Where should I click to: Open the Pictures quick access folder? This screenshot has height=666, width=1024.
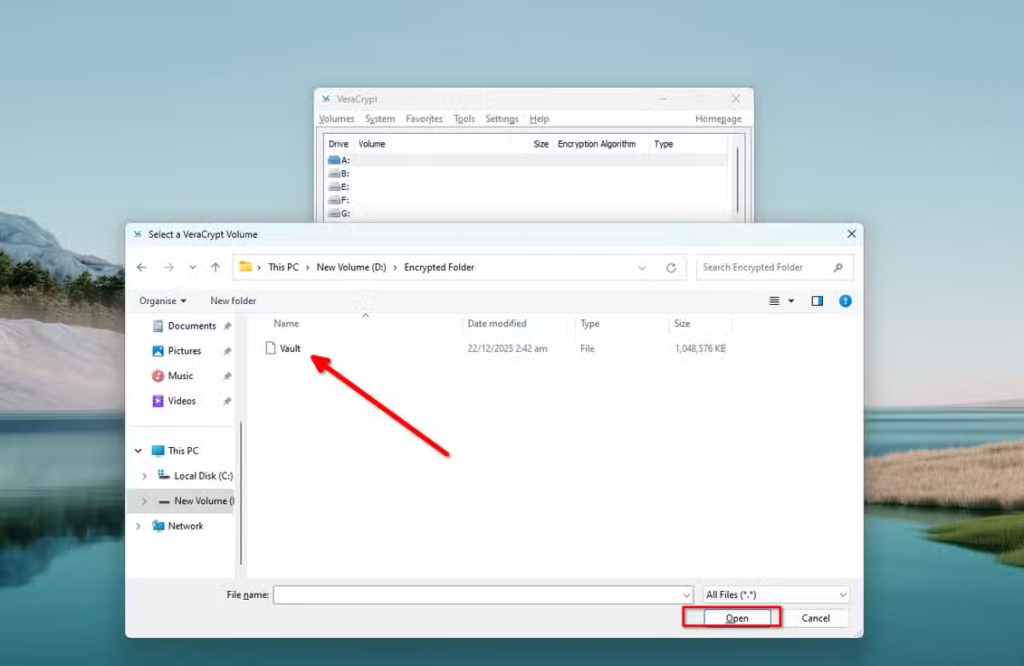(x=184, y=351)
